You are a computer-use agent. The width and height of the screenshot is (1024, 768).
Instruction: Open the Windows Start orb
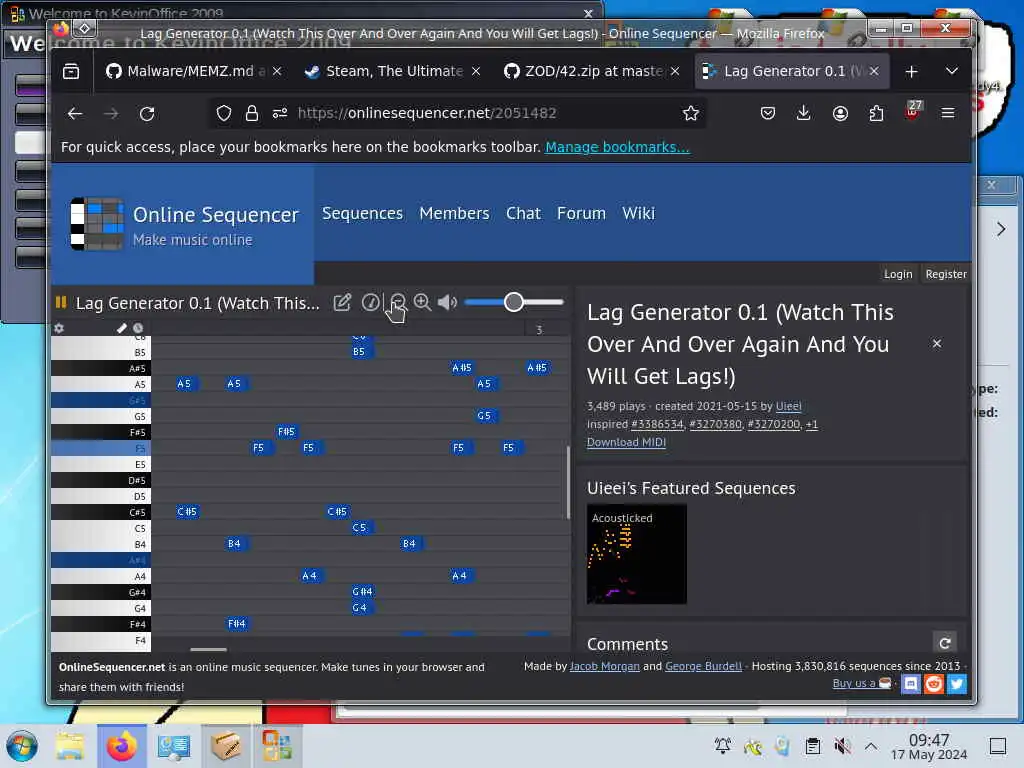point(22,746)
